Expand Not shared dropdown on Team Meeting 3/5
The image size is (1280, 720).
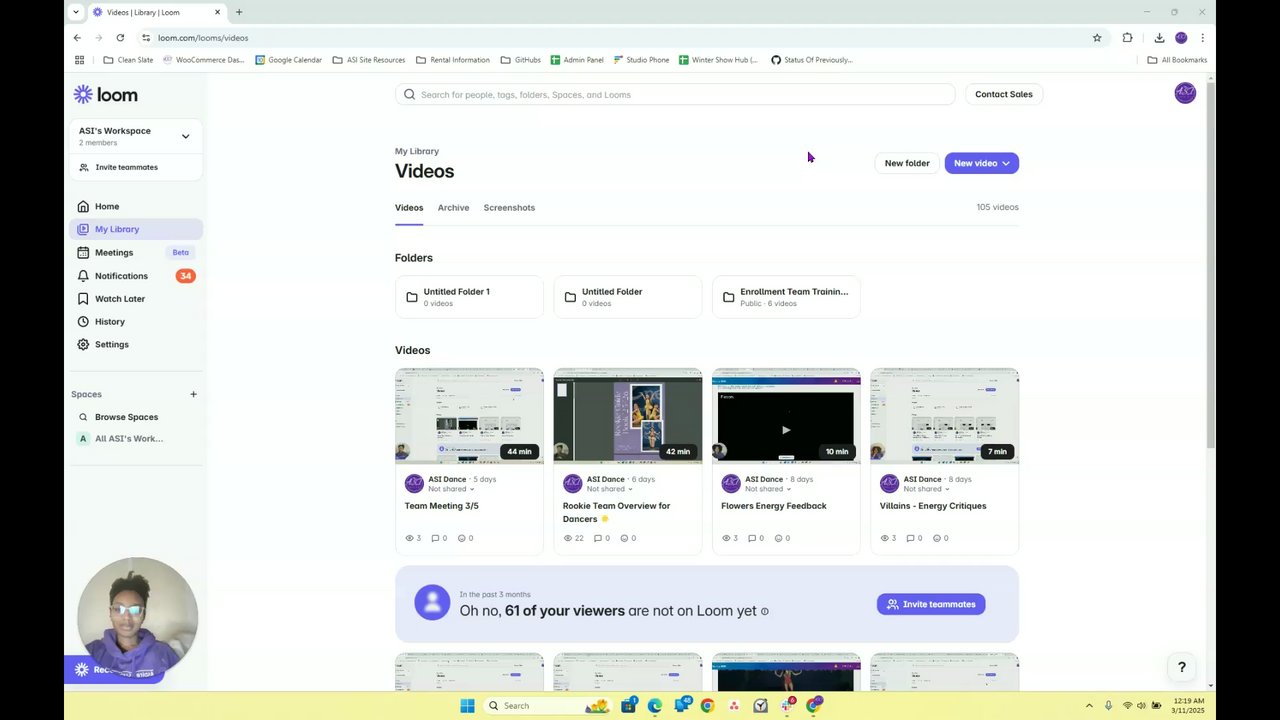click(452, 489)
